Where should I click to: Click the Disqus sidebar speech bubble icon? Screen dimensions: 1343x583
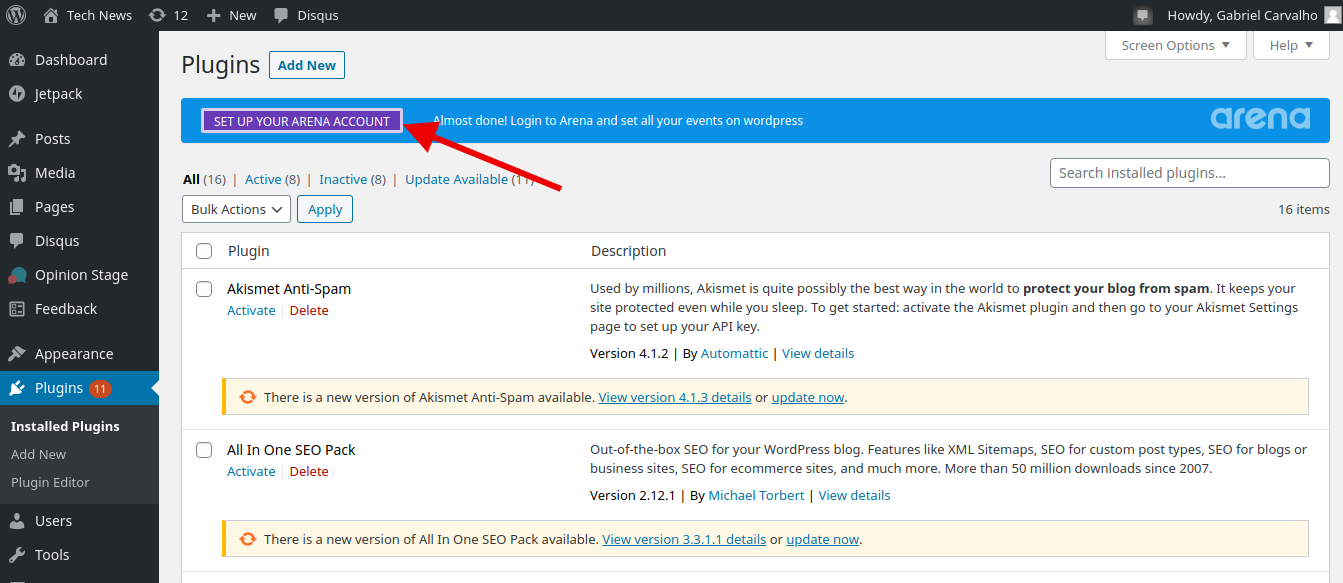[x=17, y=241]
